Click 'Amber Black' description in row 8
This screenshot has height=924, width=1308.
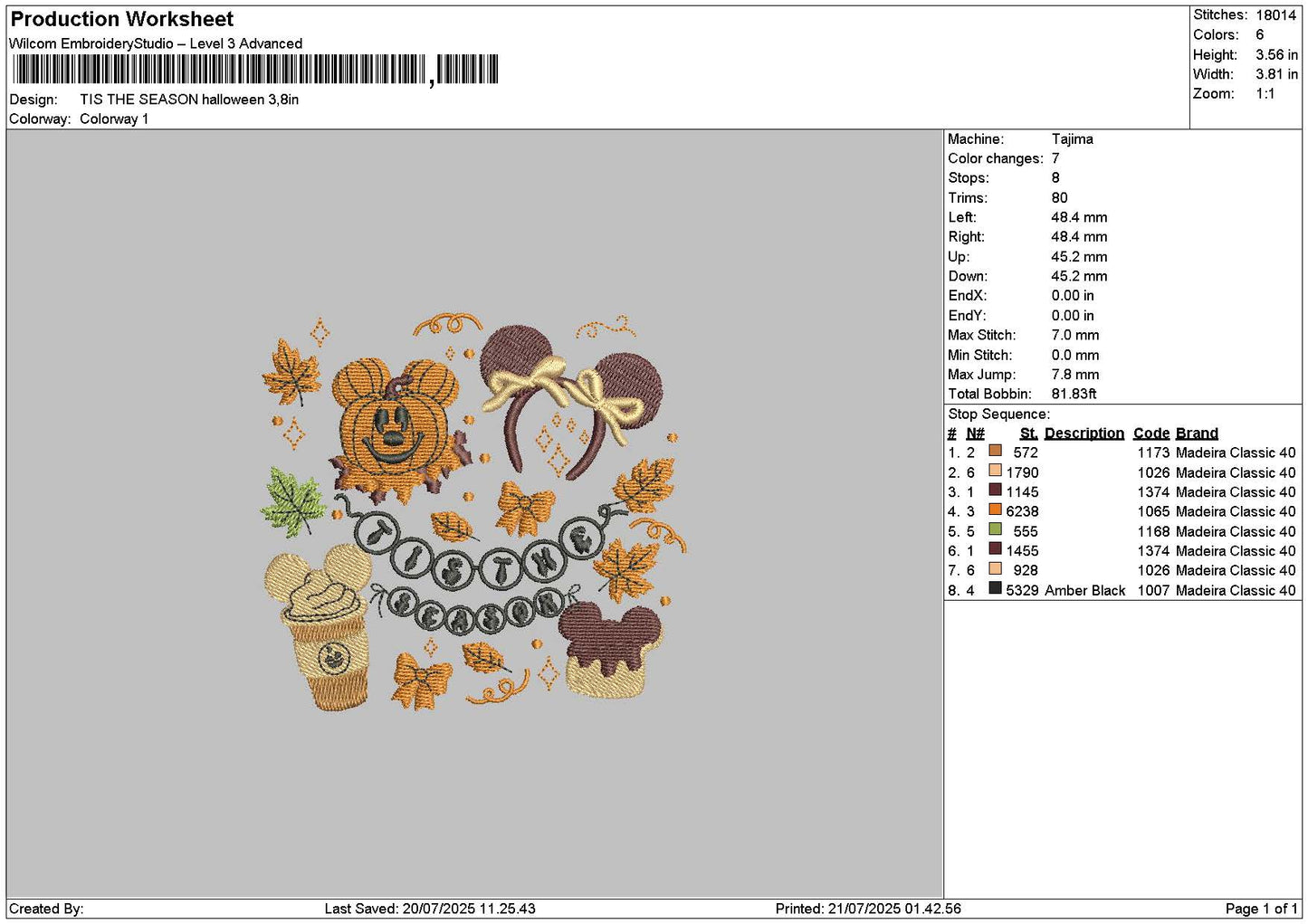click(1084, 591)
